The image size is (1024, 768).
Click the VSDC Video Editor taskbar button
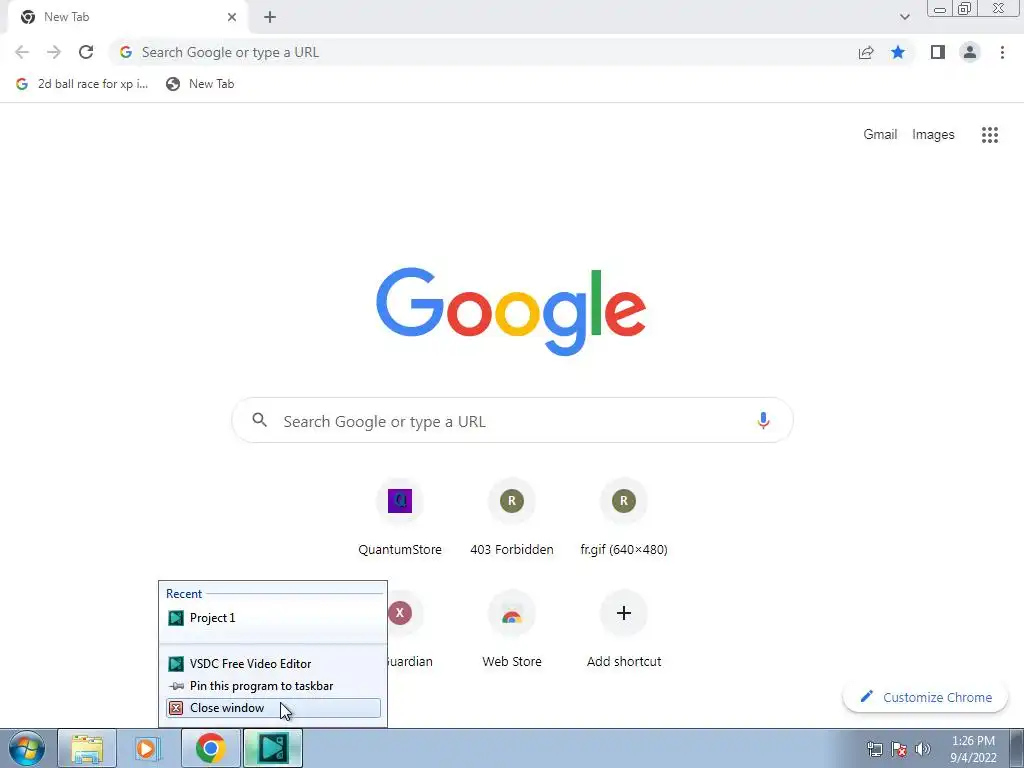[272, 748]
